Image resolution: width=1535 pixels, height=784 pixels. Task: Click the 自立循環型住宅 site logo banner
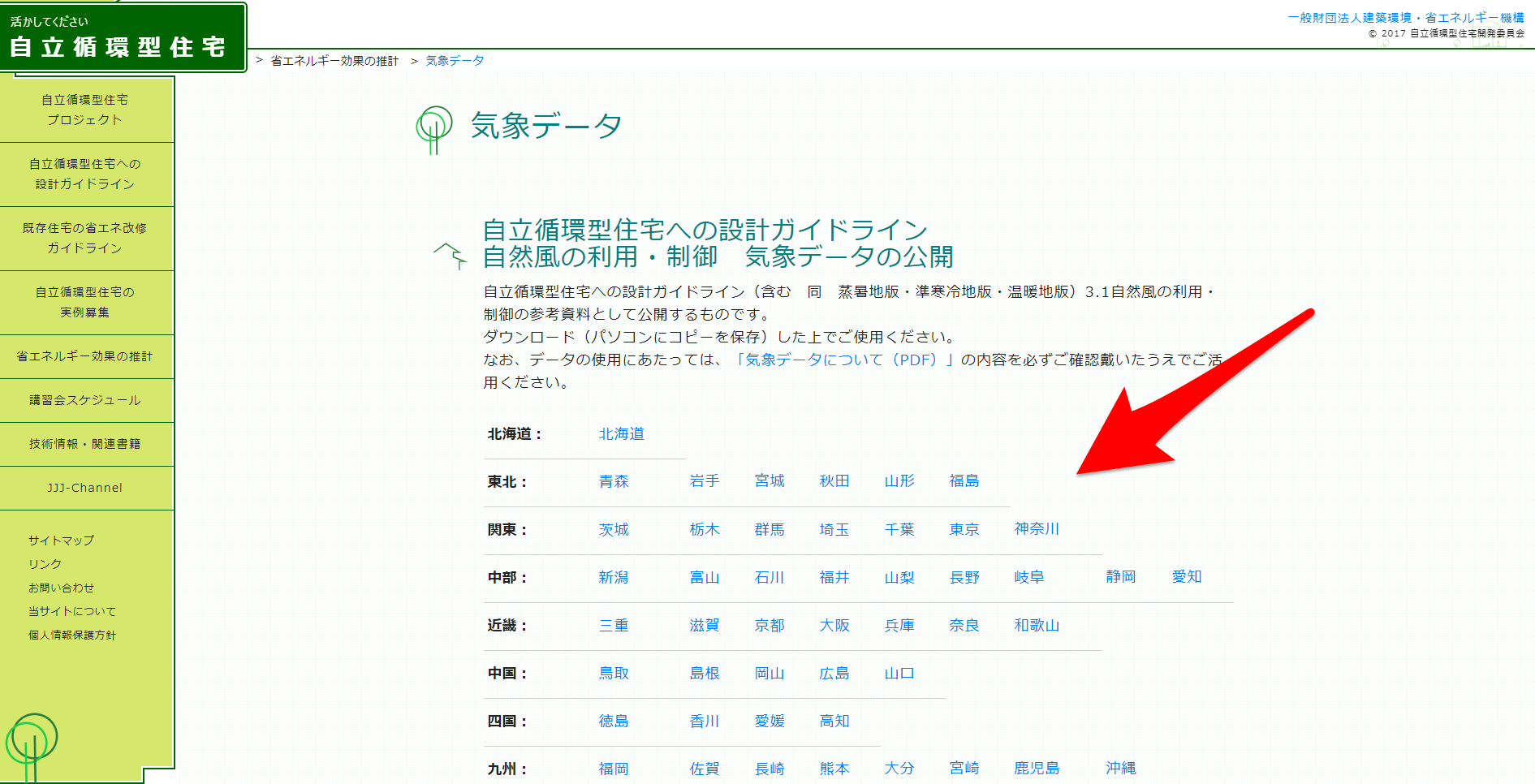123,37
